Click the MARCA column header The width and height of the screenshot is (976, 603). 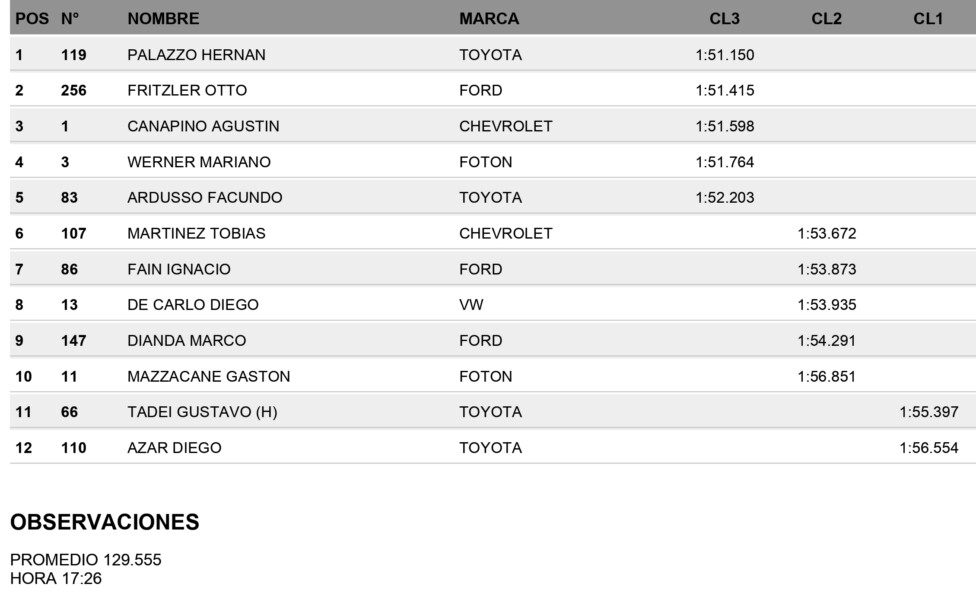489,19
